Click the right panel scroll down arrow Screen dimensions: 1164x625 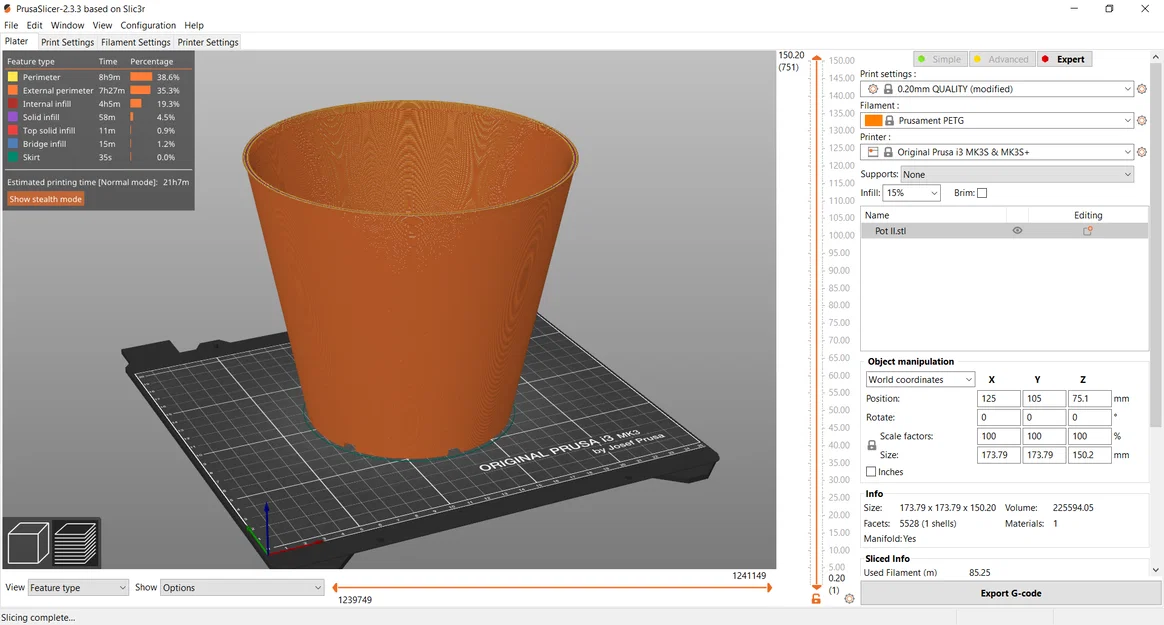tap(1156, 570)
